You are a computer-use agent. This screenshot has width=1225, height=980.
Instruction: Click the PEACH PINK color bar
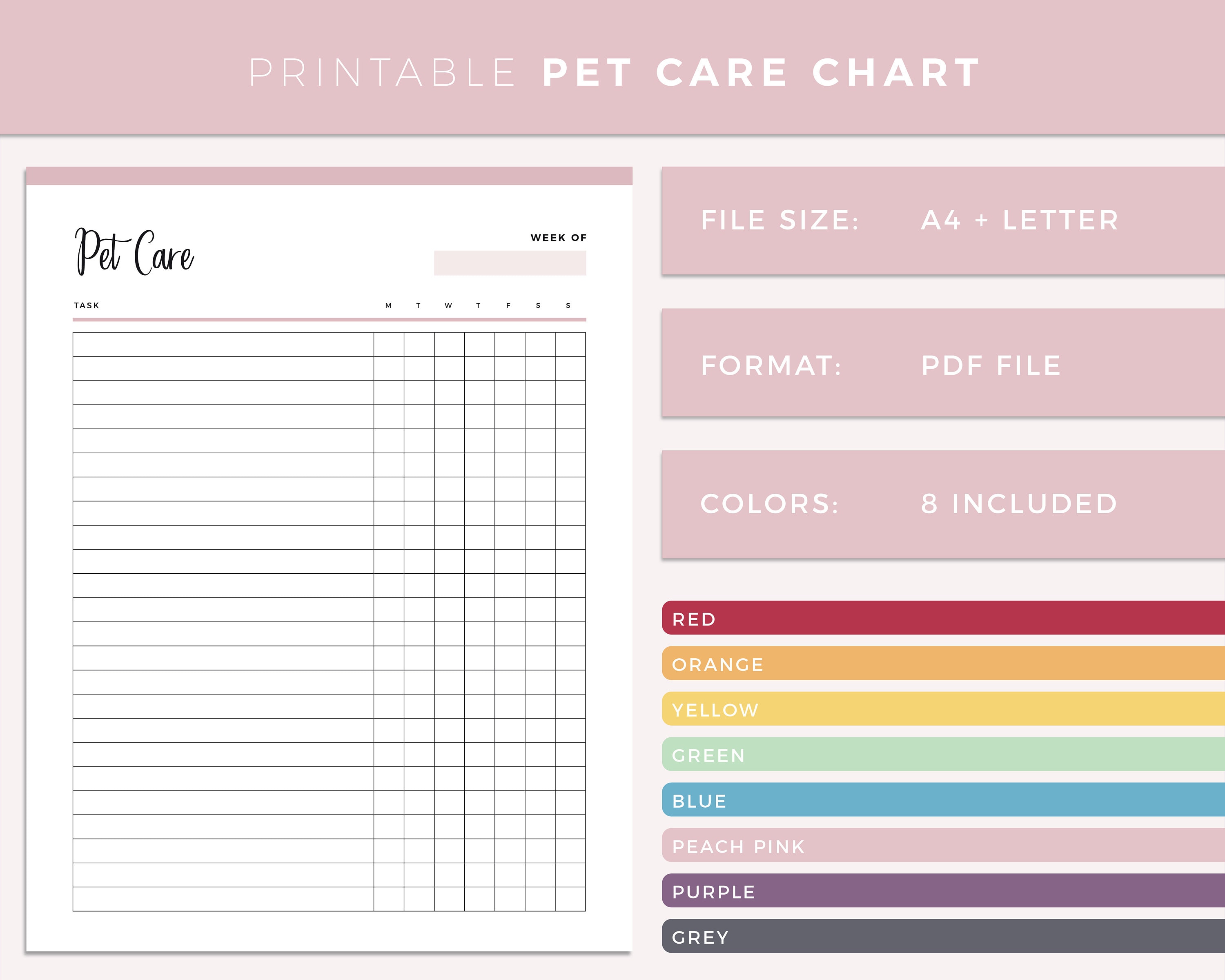(x=943, y=845)
